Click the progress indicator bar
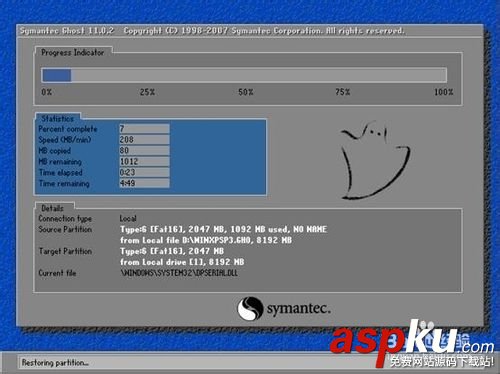This screenshot has height=374, width=500. 244,75
